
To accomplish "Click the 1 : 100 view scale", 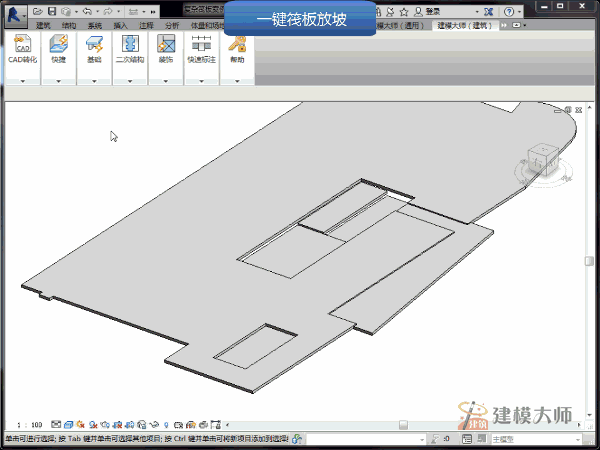I will 29,425.
